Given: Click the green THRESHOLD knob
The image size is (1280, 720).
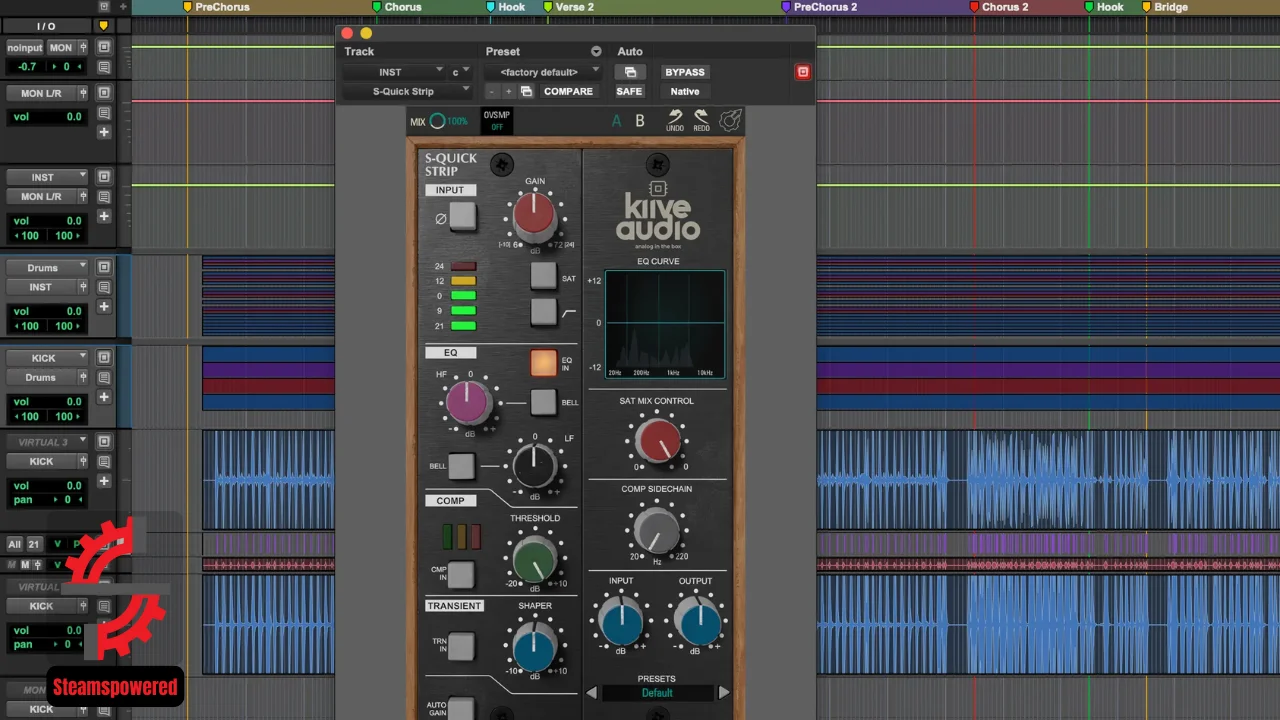Looking at the screenshot, I should point(534,559).
